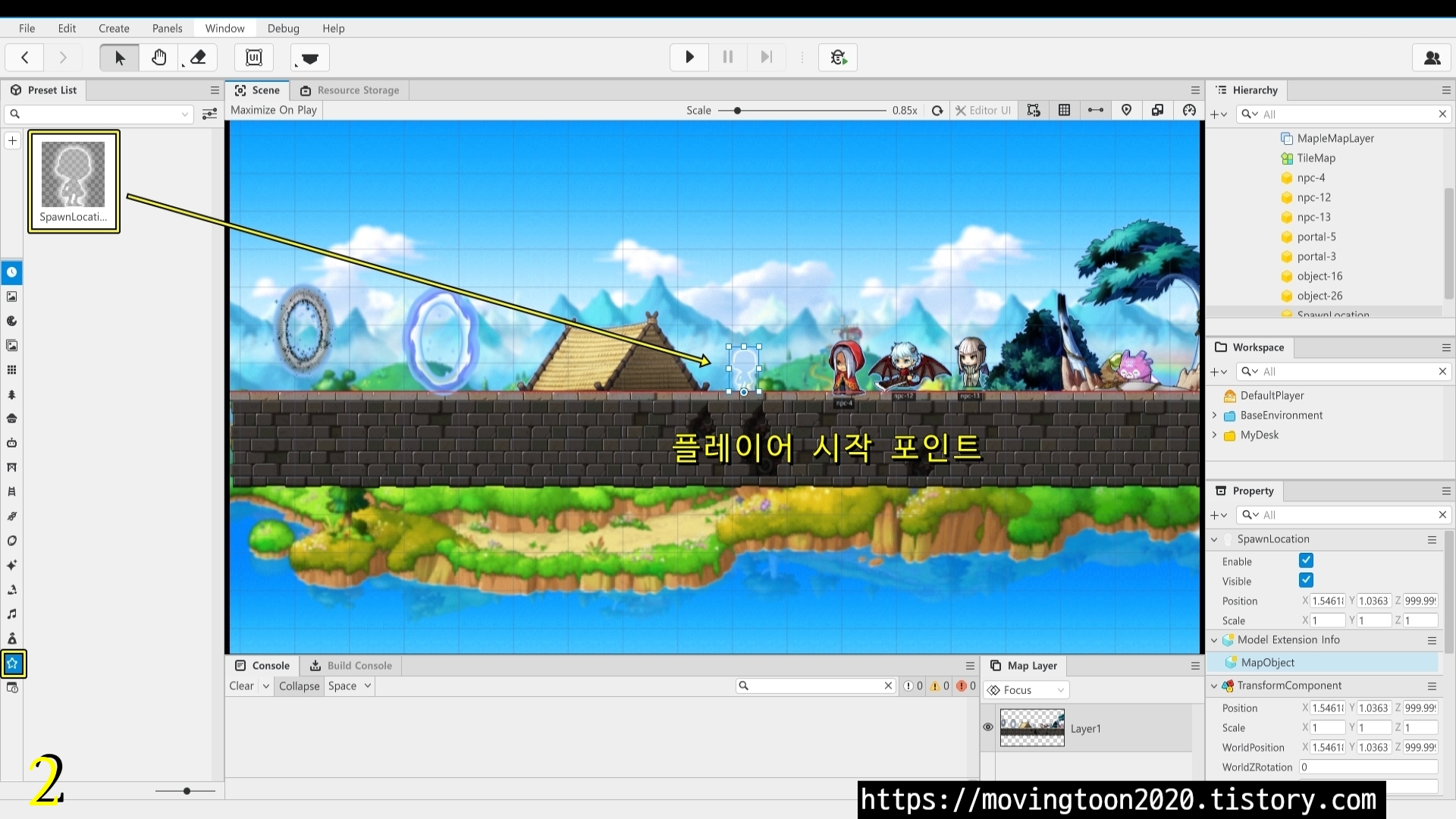The image size is (1456, 819).
Task: Hide Layer1 with the eye icon
Action: click(988, 727)
